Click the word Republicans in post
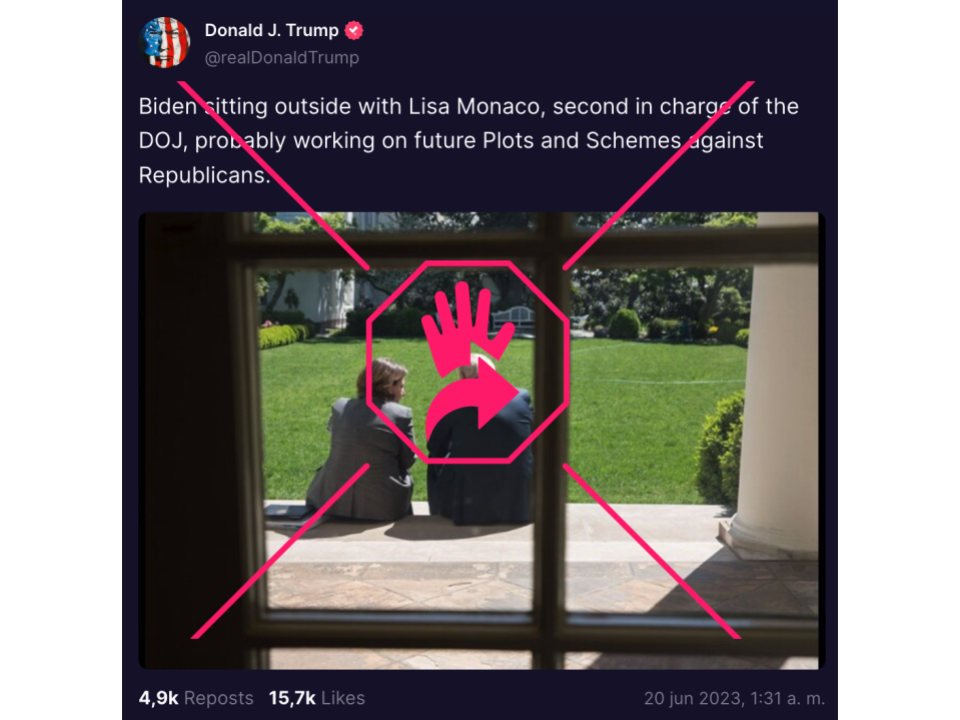Image resolution: width=960 pixels, height=720 pixels. 204,176
